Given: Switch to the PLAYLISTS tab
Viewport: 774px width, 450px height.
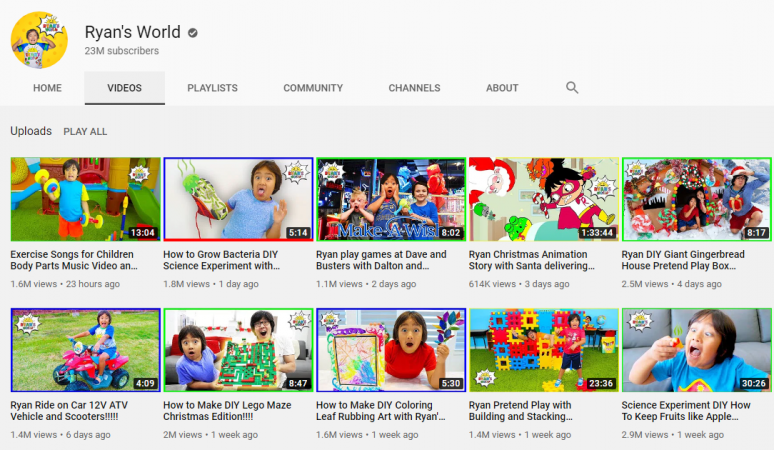Looking at the screenshot, I should [212, 88].
